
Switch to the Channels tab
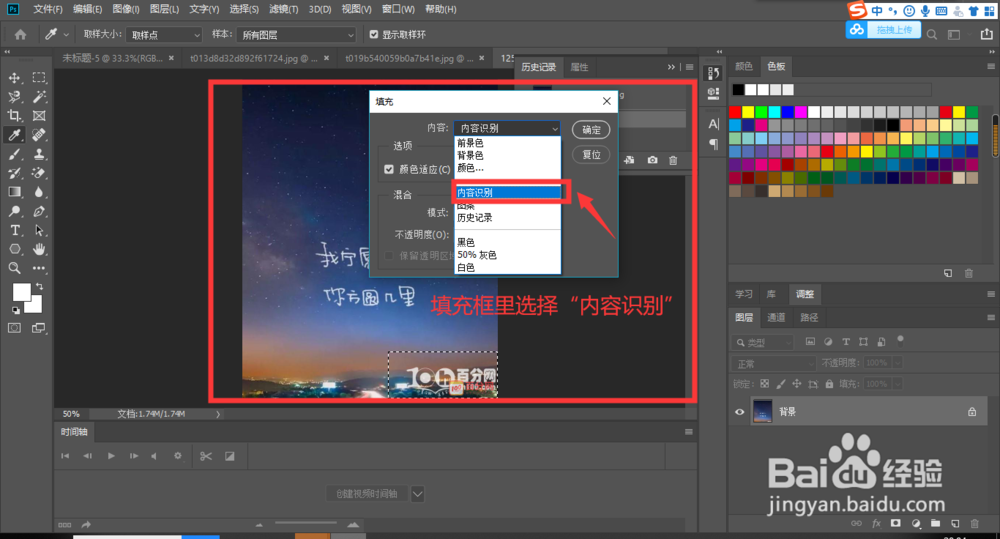[776, 317]
